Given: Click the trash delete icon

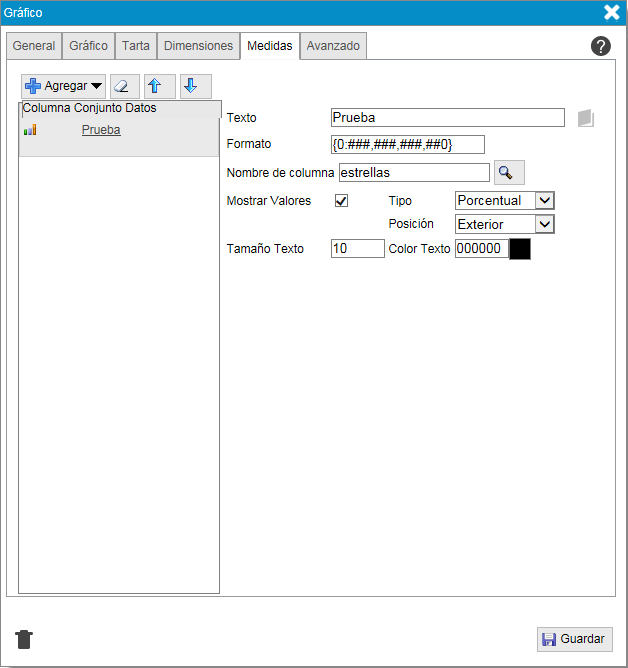Looking at the screenshot, I should point(24,640).
